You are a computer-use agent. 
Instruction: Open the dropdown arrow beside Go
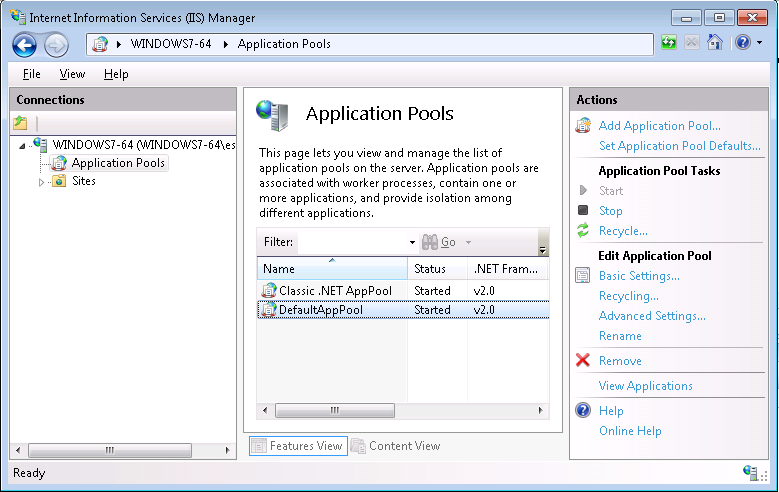tap(468, 242)
